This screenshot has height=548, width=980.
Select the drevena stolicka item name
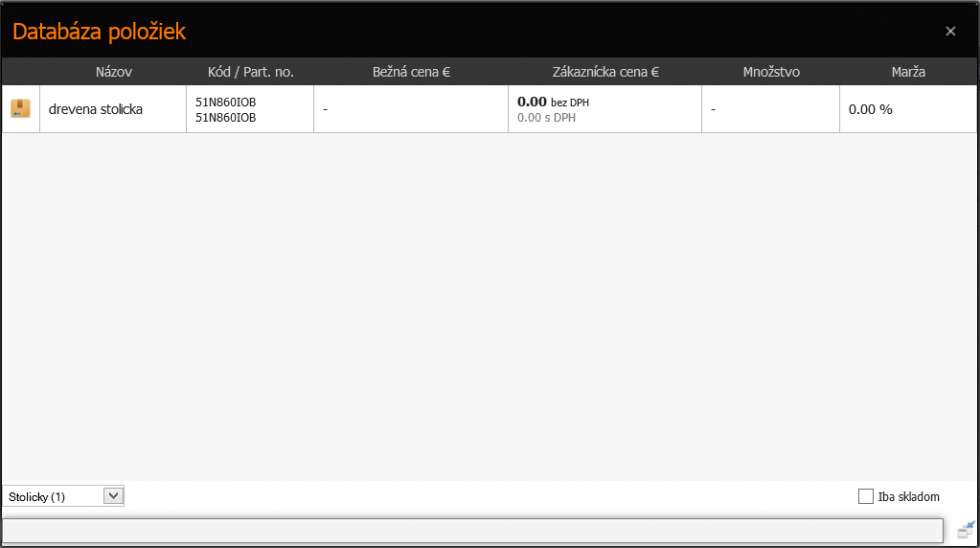(96, 109)
